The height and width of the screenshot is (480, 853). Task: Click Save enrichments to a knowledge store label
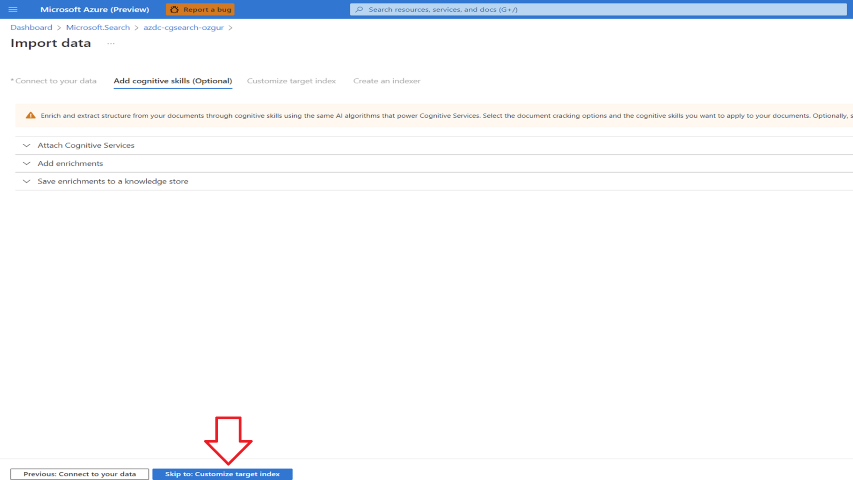[113, 181]
